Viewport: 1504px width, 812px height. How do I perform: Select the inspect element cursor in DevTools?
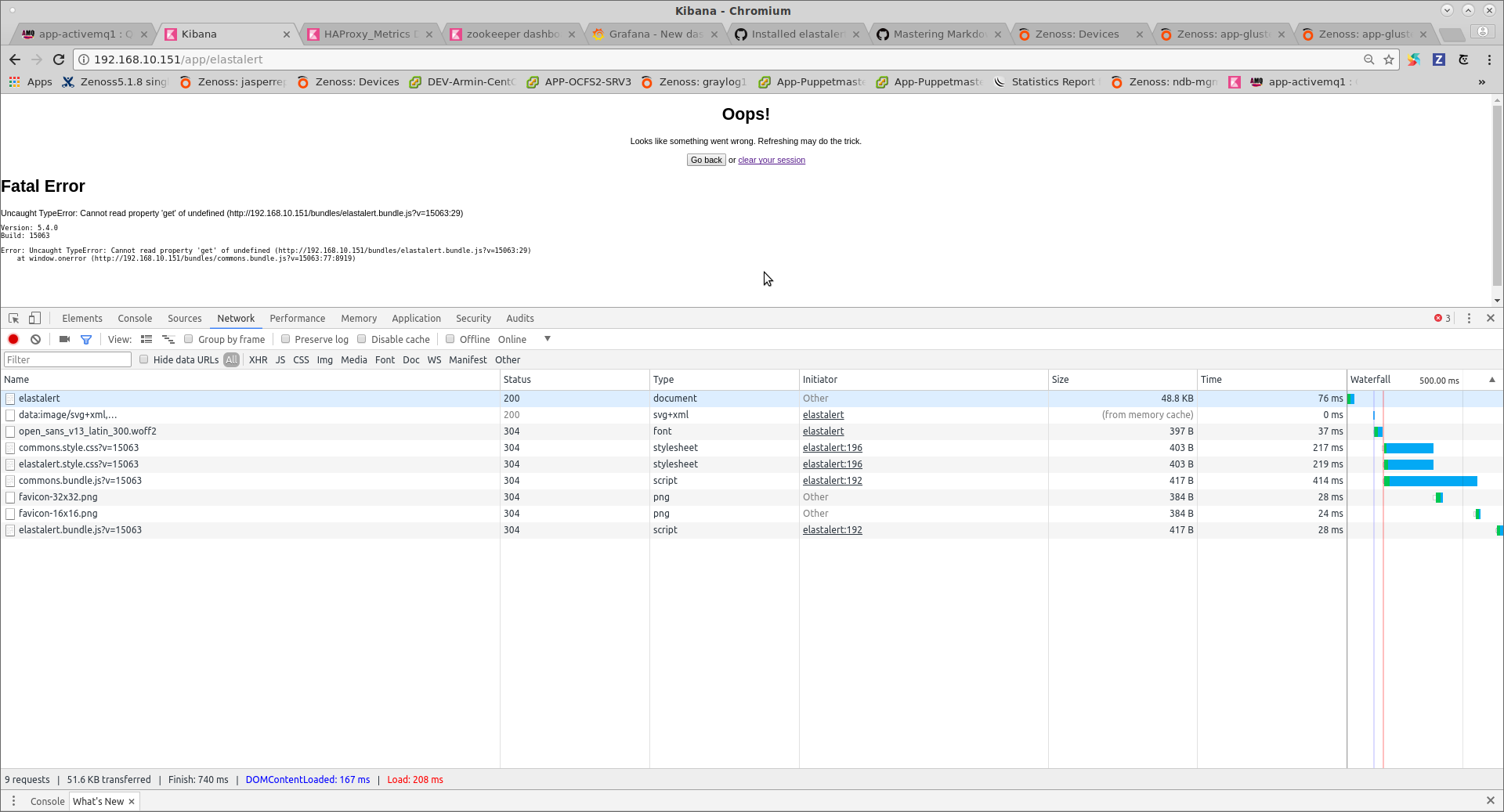pyautogui.click(x=13, y=318)
